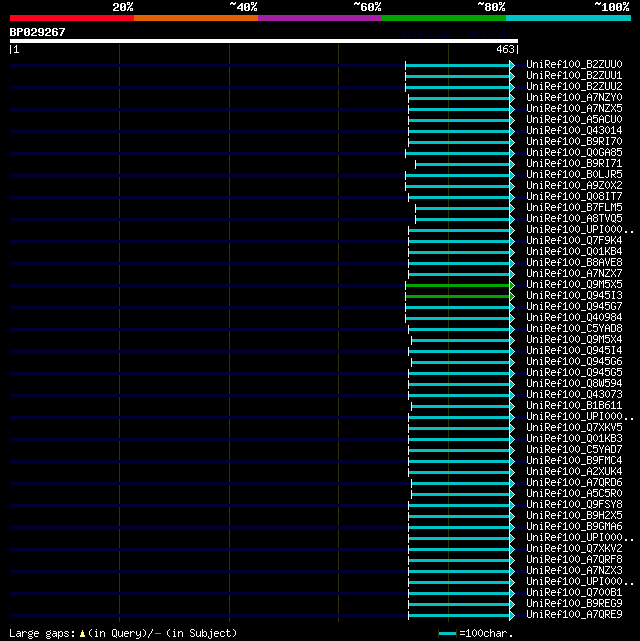Open the UniRef100_Q7F9K4 hit

[x=574, y=241]
